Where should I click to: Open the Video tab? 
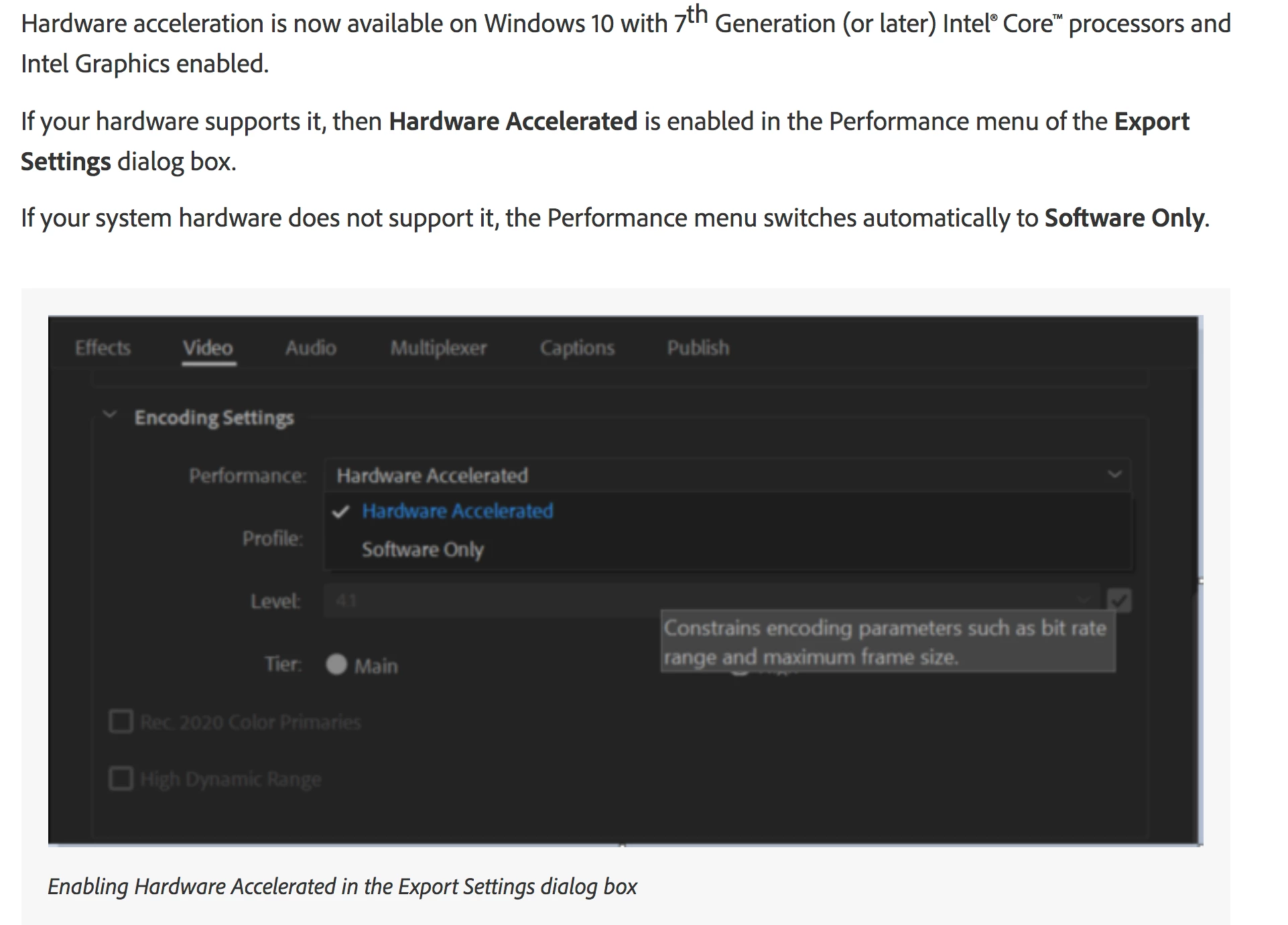coord(208,348)
